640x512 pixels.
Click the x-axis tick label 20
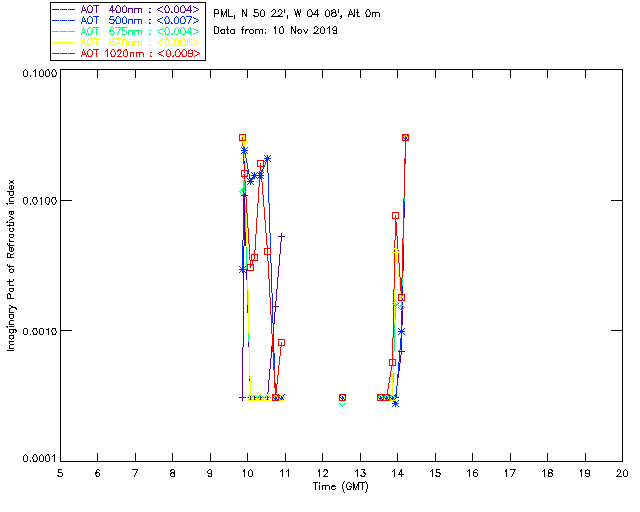(x=621, y=472)
